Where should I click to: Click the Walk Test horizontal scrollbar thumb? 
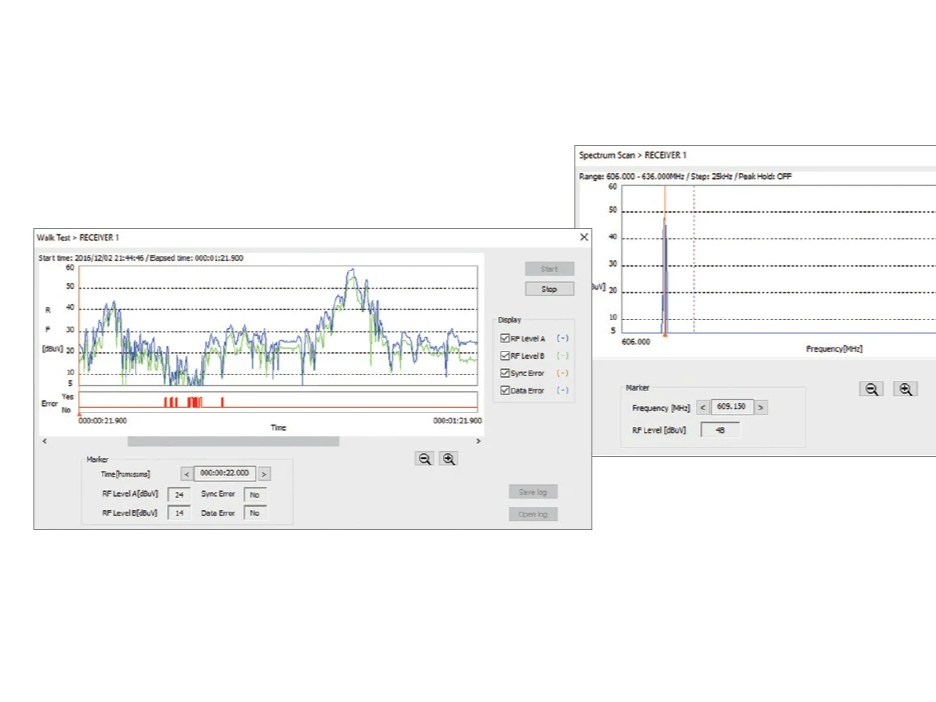click(x=233, y=441)
